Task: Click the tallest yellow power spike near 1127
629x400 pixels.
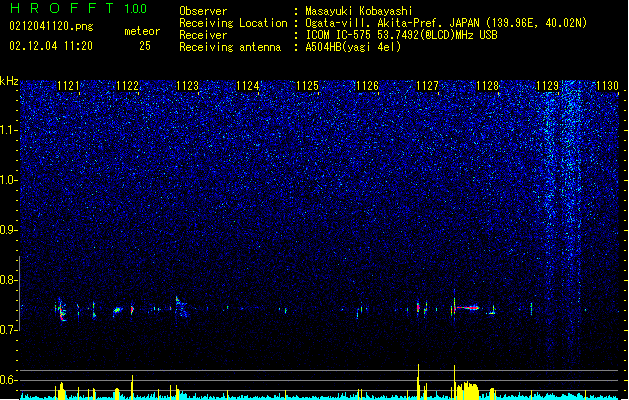Action: pyautogui.click(x=418, y=382)
